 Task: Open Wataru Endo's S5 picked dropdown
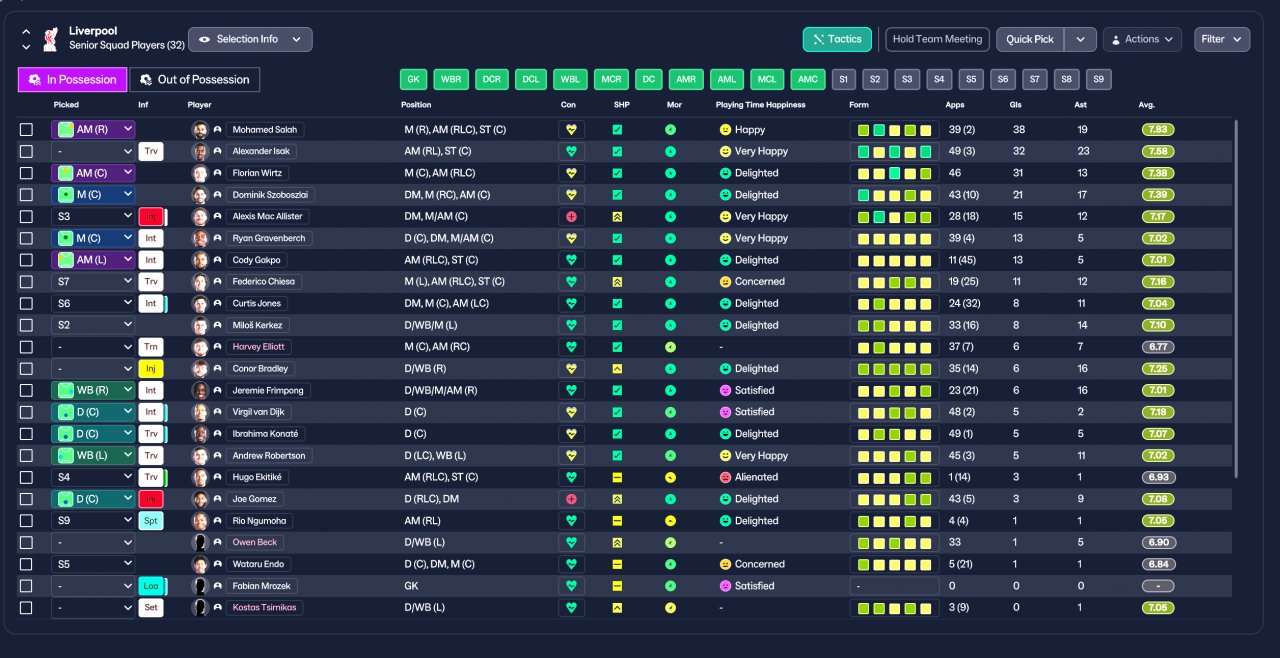click(93, 564)
